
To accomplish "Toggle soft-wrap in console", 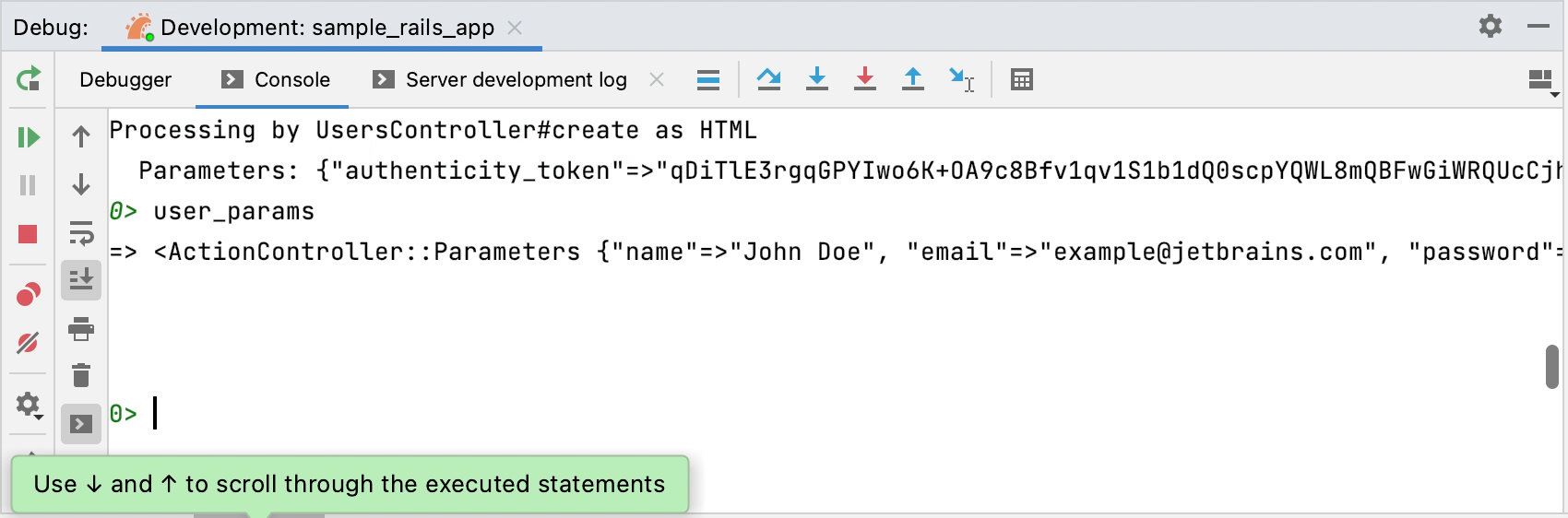I will [x=81, y=233].
